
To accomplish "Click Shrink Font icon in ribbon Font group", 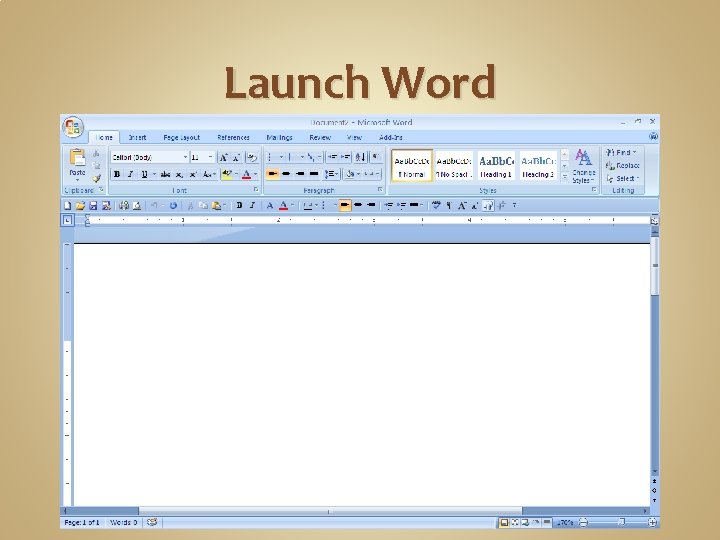I will [236, 158].
